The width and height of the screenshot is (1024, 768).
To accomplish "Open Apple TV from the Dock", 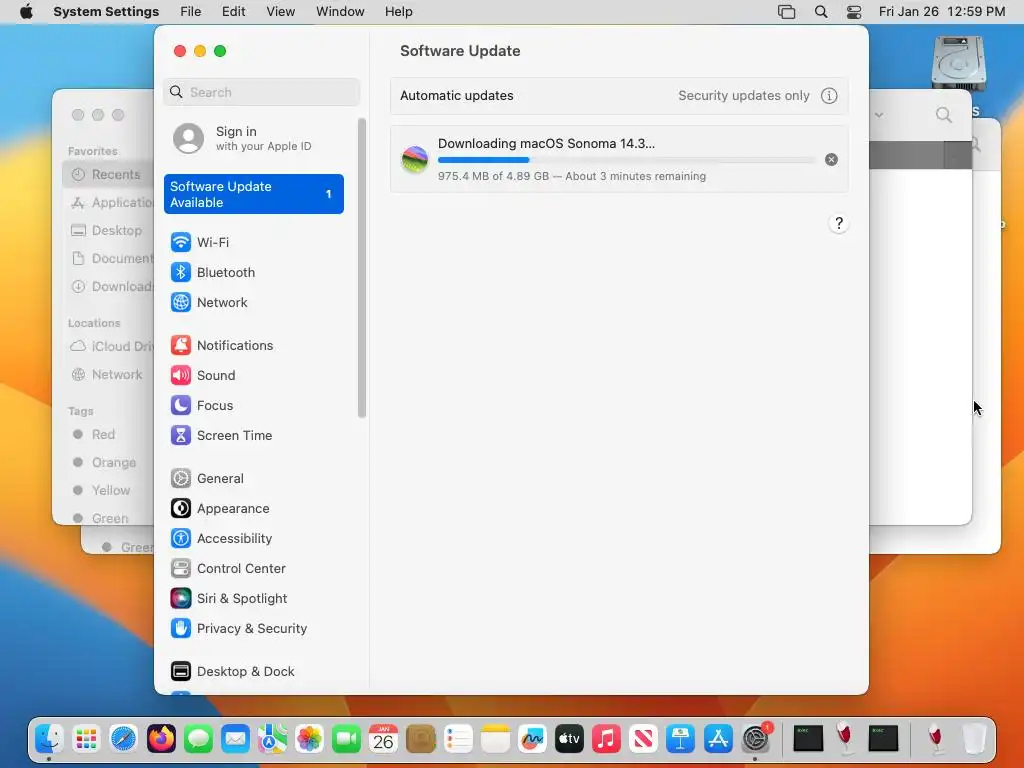I will point(569,739).
